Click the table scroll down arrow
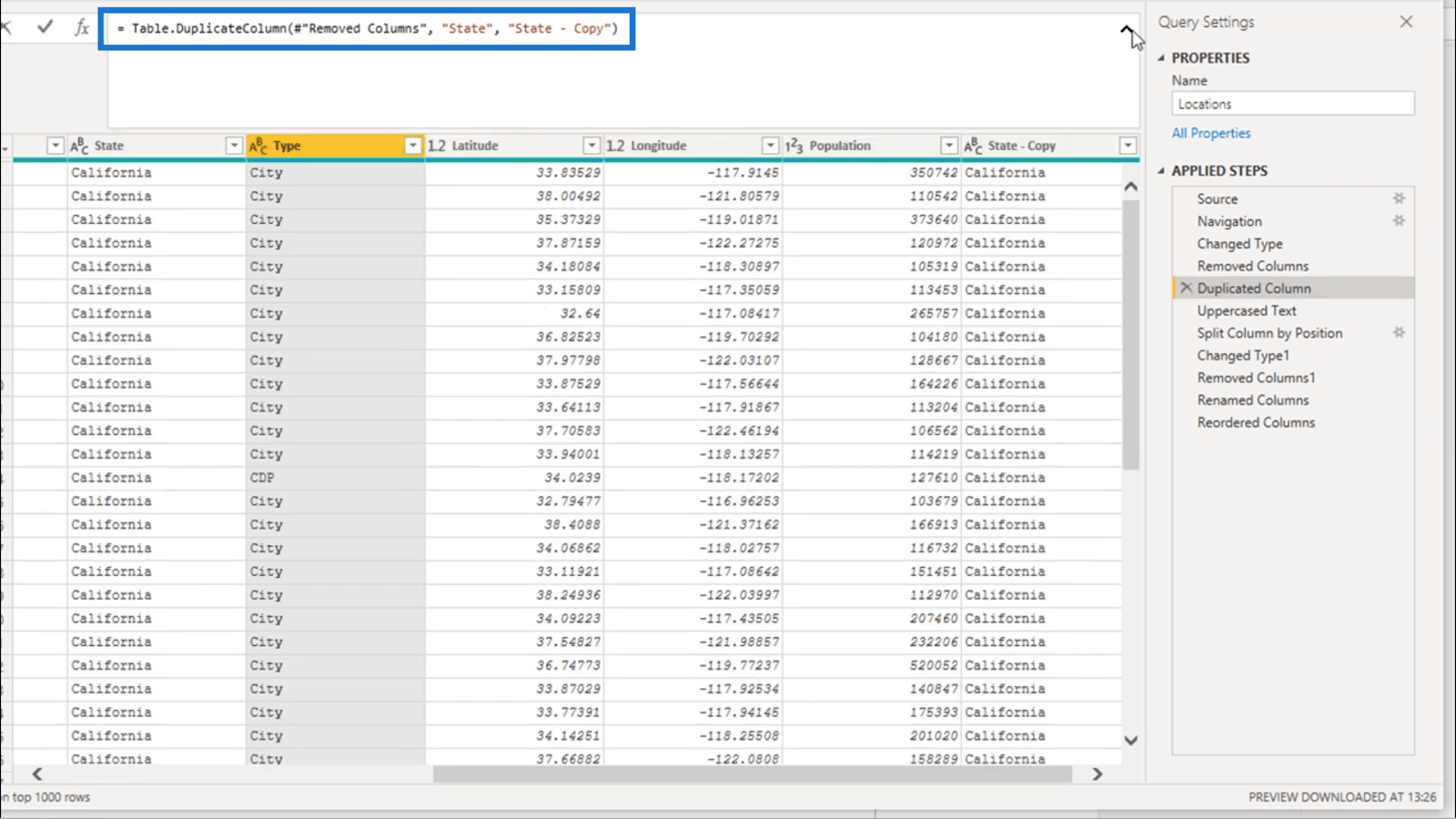The width and height of the screenshot is (1456, 819). (1130, 741)
